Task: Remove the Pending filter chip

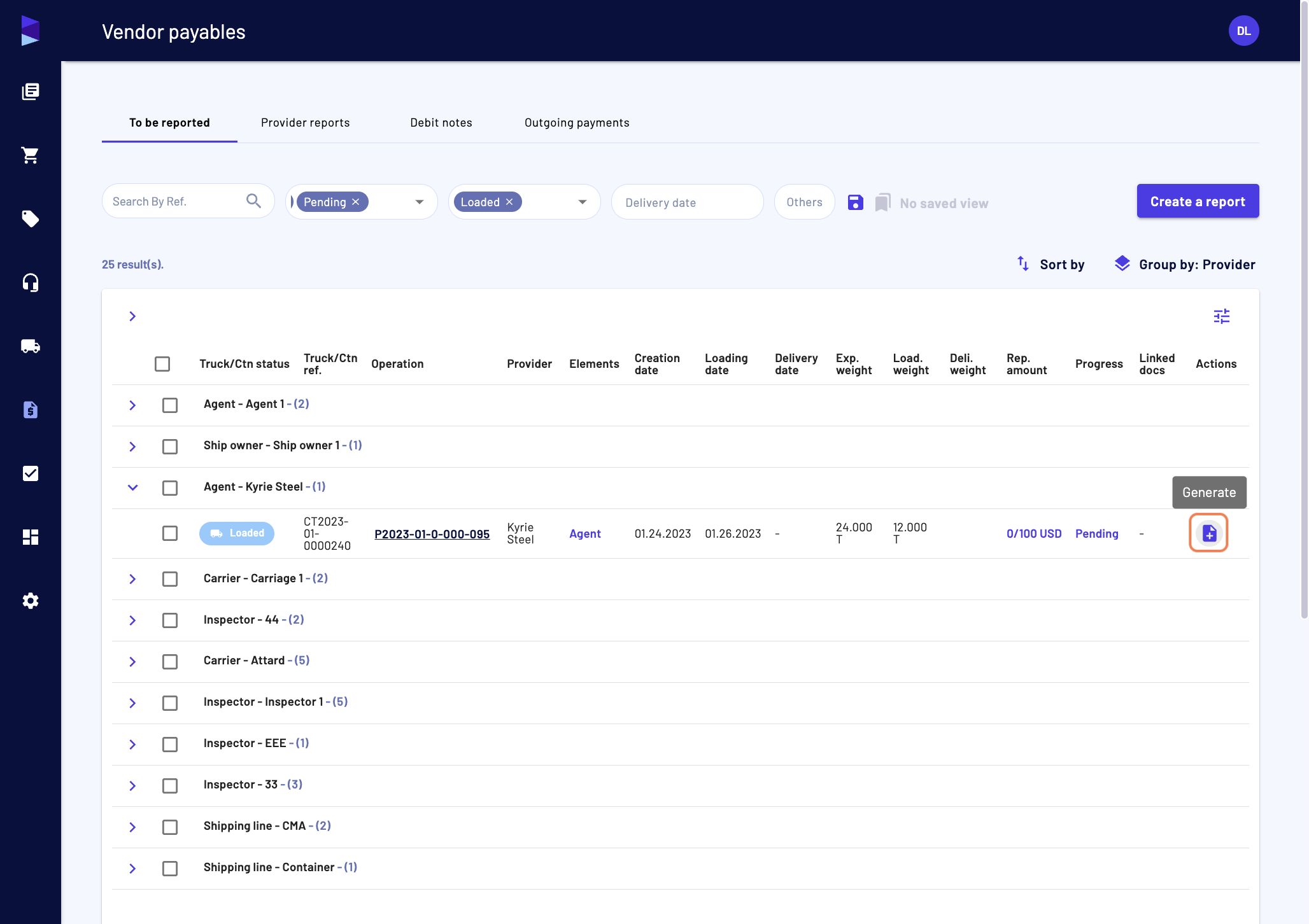Action: click(356, 202)
